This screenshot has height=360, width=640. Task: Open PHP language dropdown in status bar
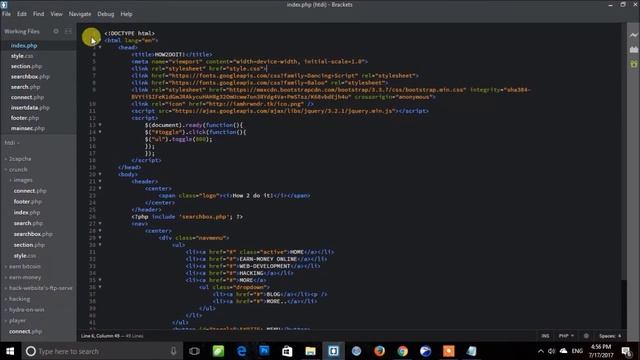click(566, 336)
